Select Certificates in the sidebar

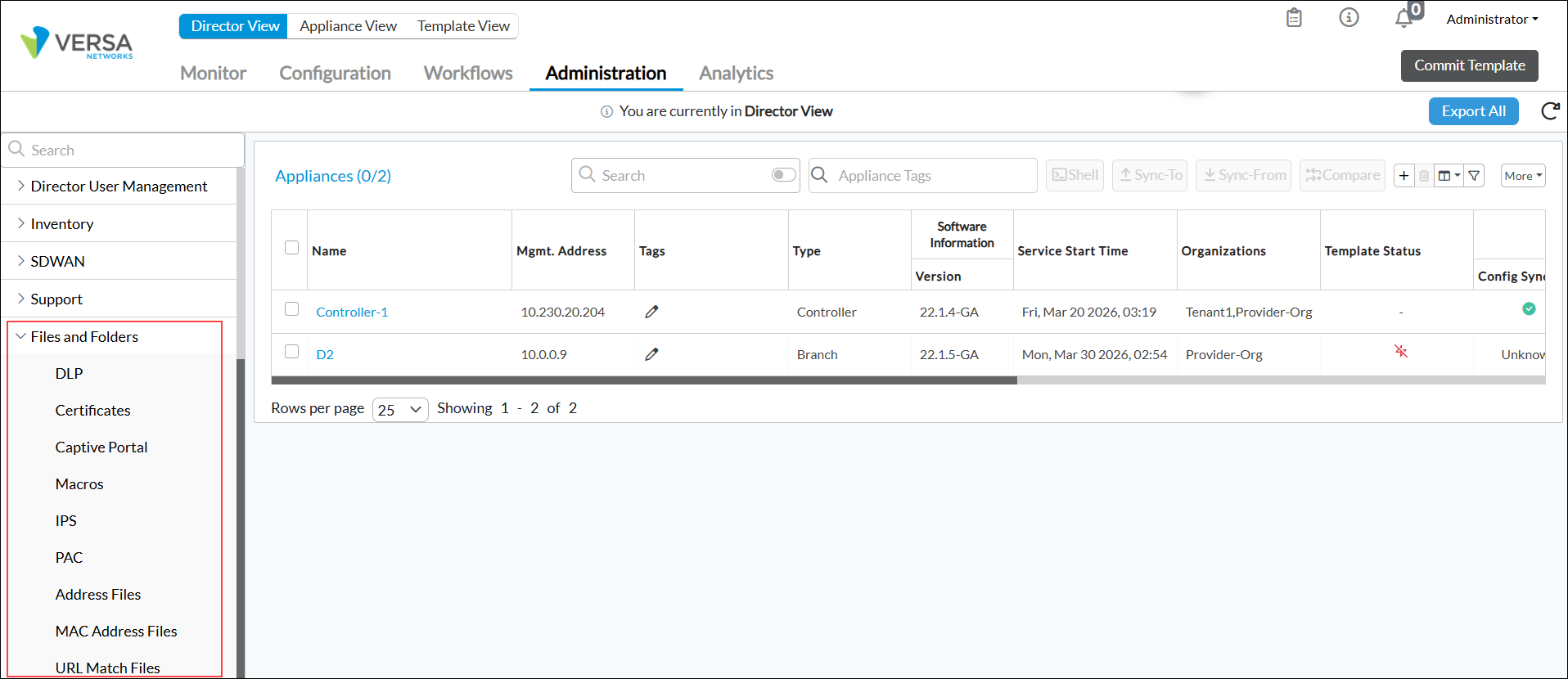click(92, 410)
